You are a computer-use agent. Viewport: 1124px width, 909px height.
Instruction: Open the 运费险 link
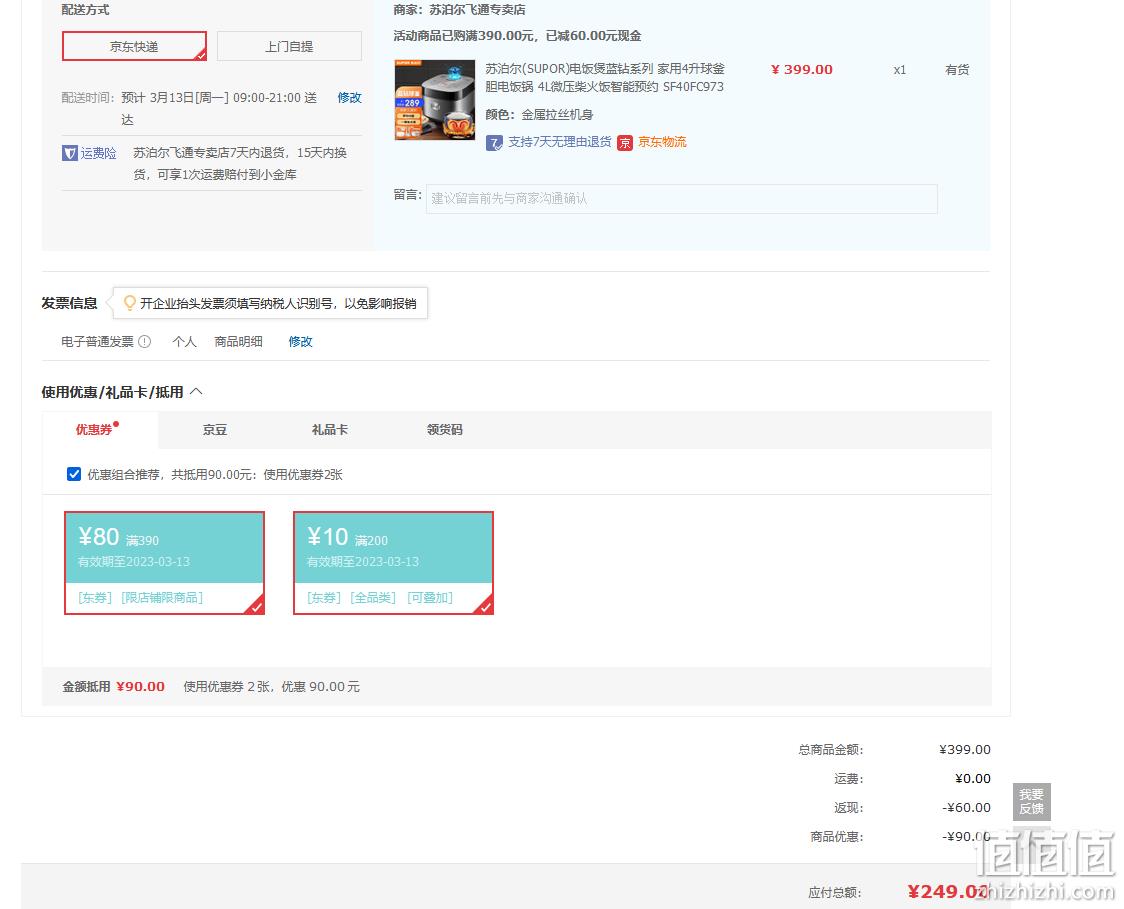click(x=98, y=153)
